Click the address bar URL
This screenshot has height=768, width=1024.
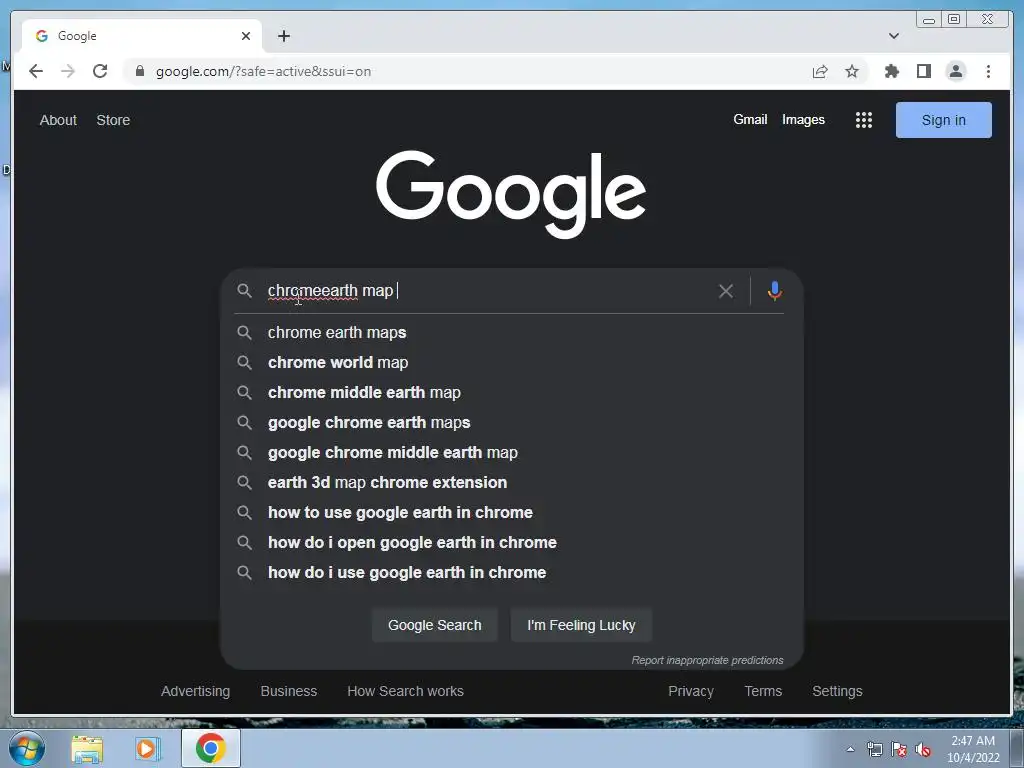263,71
